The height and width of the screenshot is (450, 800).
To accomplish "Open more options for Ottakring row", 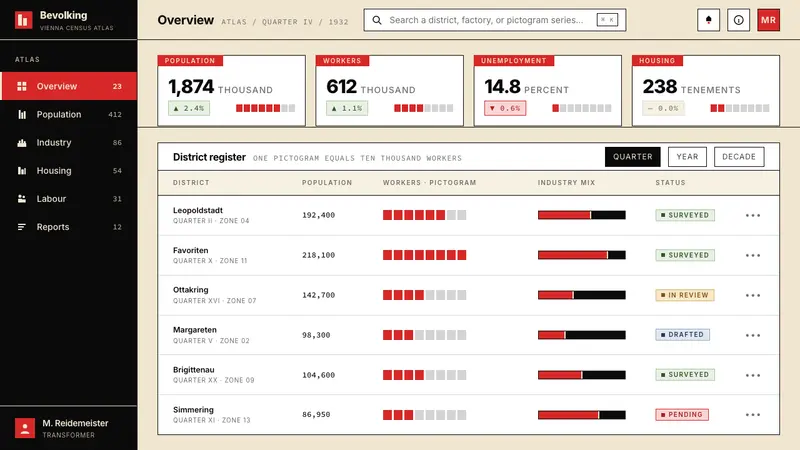I will point(753,295).
